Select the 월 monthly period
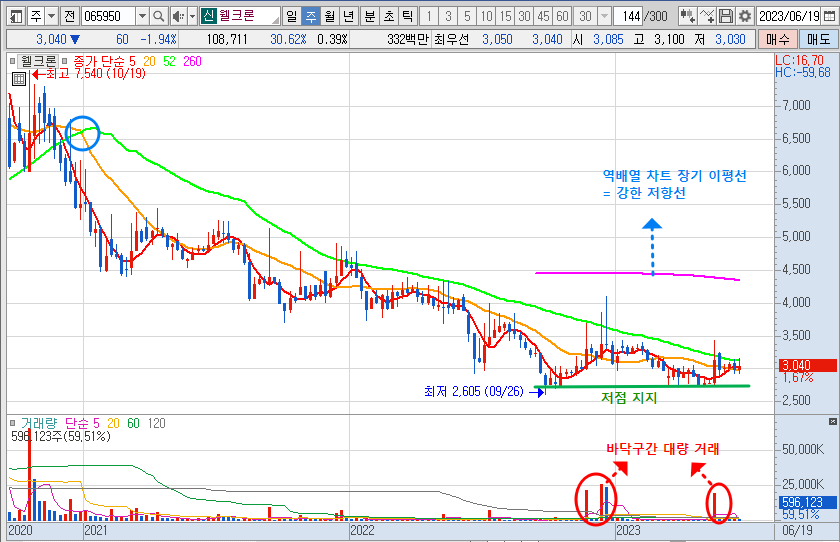The width and height of the screenshot is (840, 542). (329, 16)
